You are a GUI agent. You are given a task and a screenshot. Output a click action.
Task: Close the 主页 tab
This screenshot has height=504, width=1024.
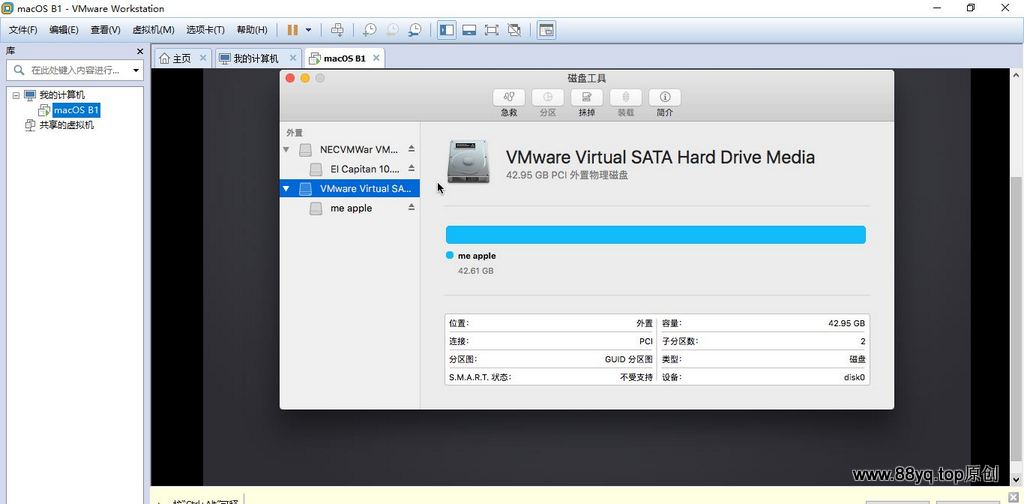click(203, 58)
